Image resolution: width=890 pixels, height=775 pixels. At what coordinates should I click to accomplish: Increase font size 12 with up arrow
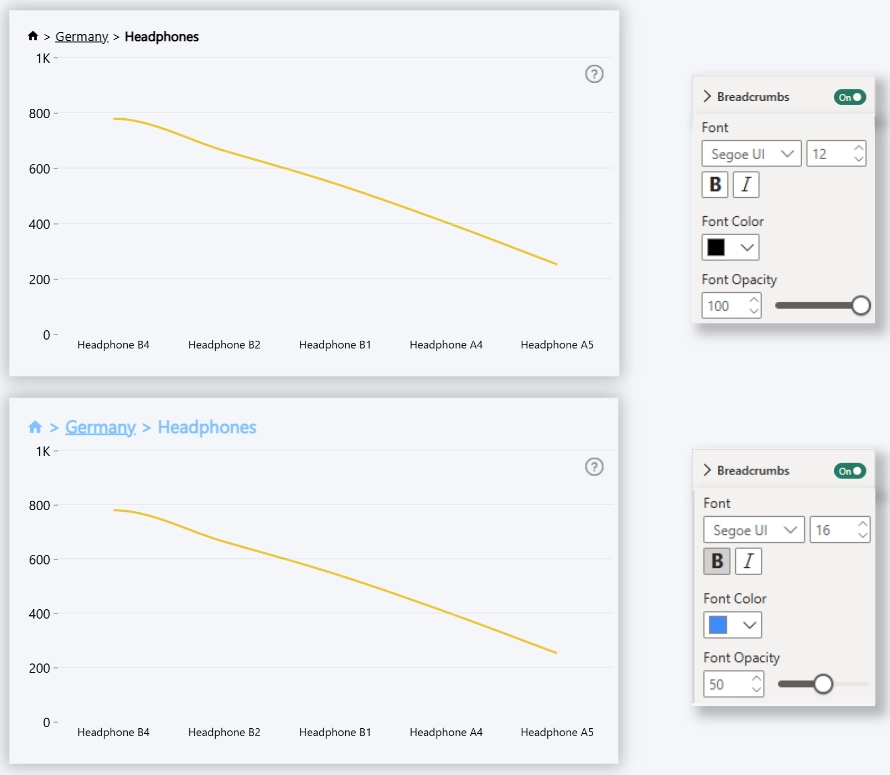859,148
